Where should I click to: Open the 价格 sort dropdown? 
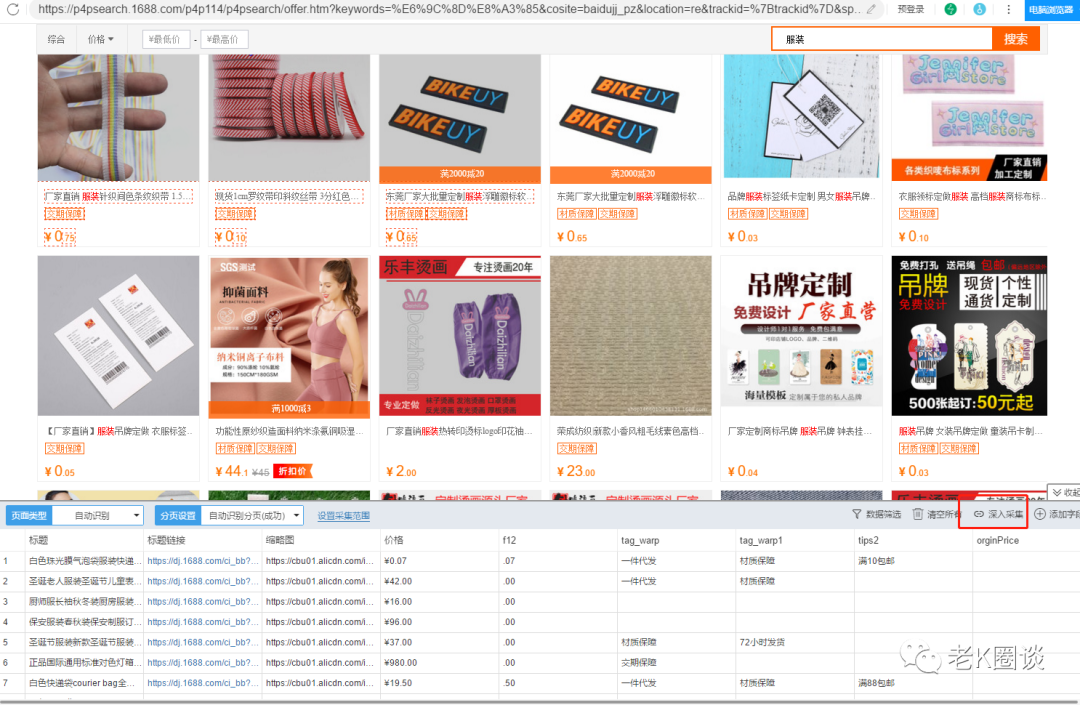[101, 39]
